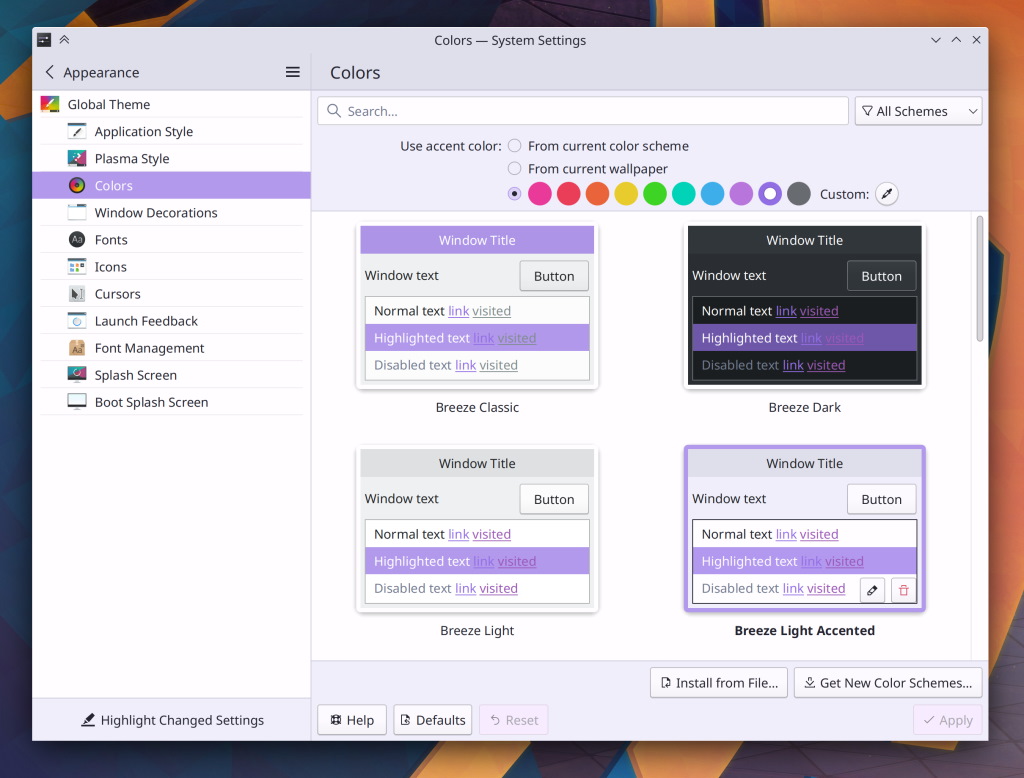Viewport: 1024px width, 778px height.
Task: Open the sidebar hamburger menu
Action: (293, 72)
